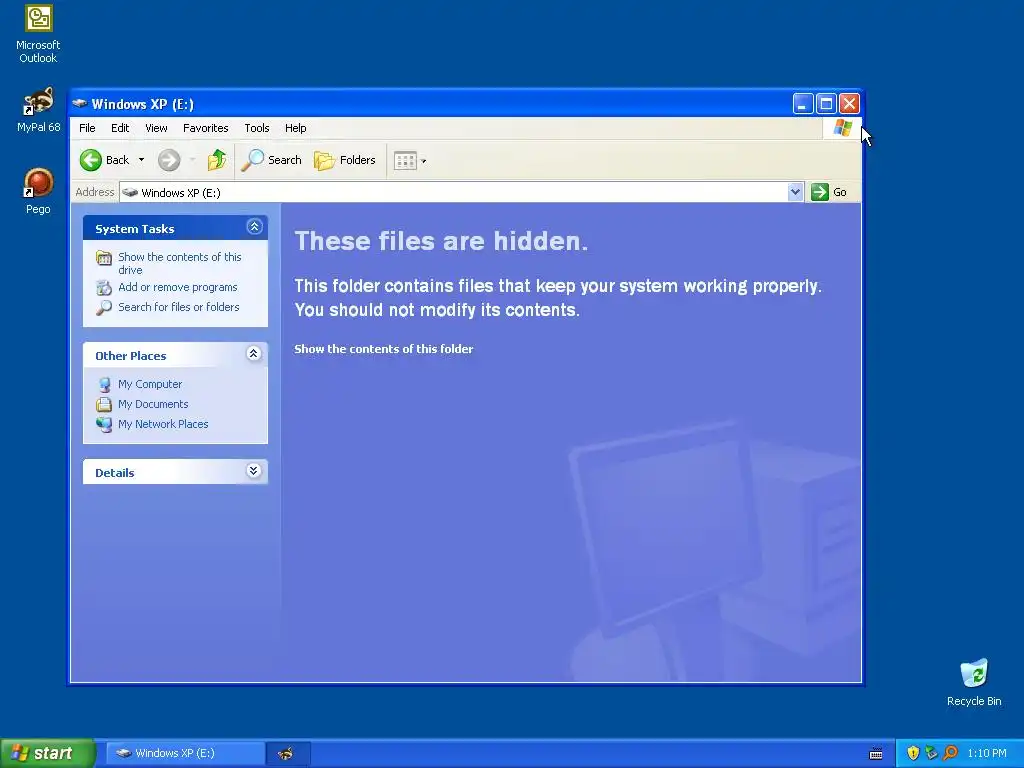1024x768 pixels.
Task: Click the green Back arrow icon
Action: [91, 160]
